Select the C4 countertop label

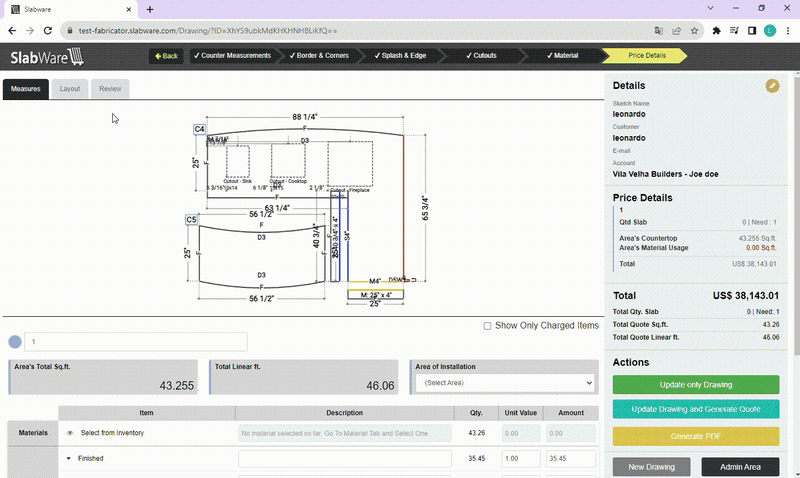(x=199, y=129)
